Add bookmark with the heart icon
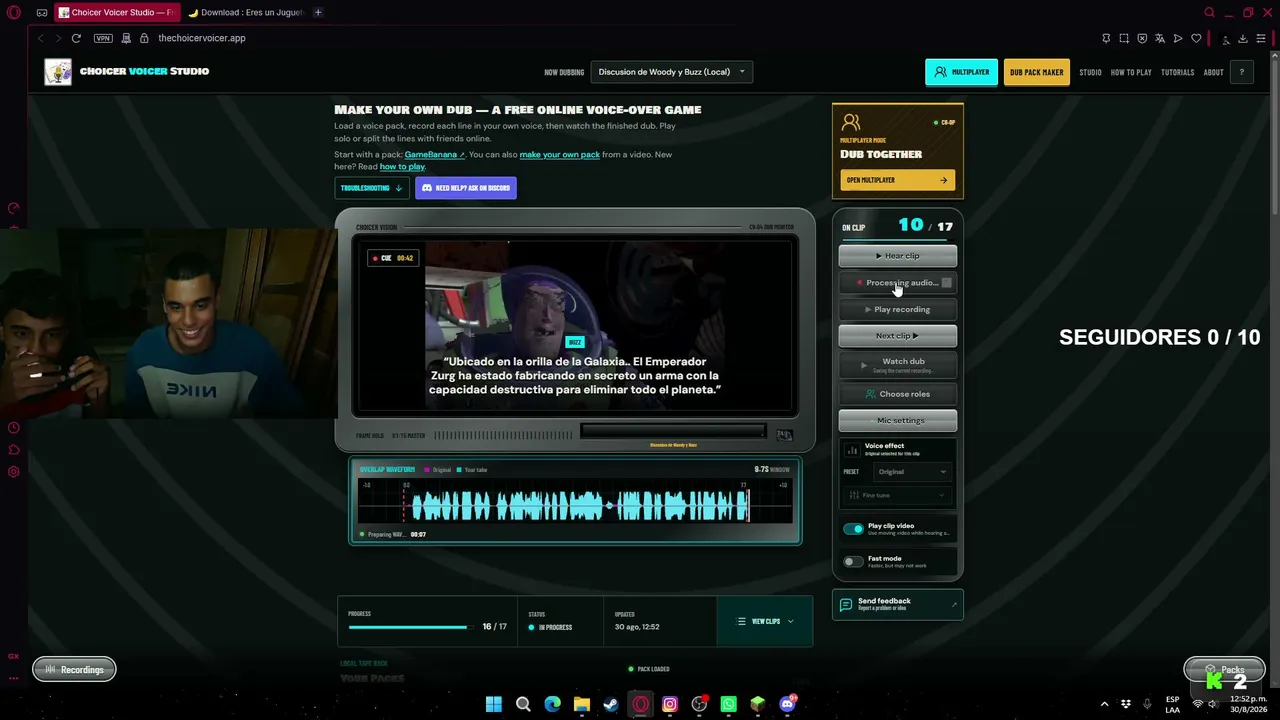Screen dimensions: 1280x720 [1196, 38]
